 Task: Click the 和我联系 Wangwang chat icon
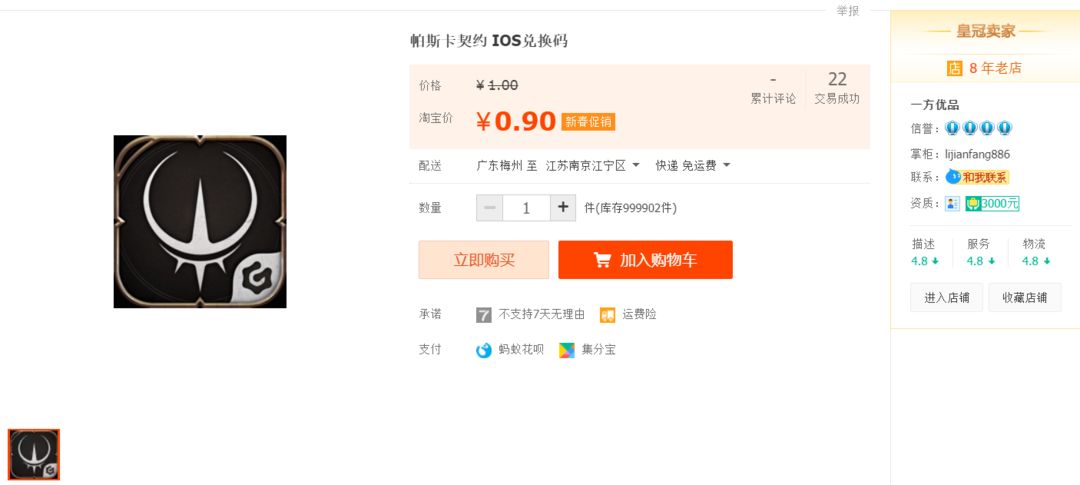(x=977, y=177)
